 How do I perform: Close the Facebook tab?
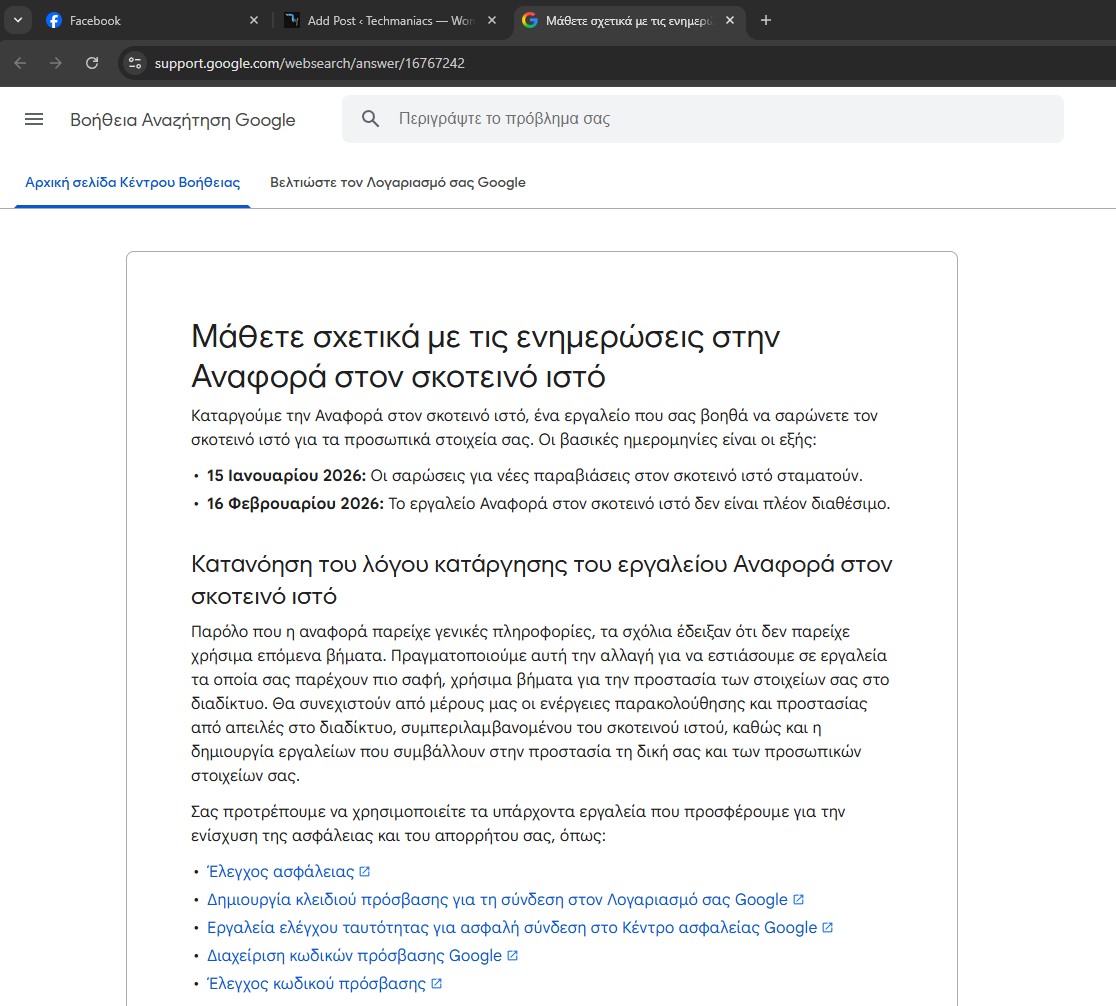click(x=253, y=20)
